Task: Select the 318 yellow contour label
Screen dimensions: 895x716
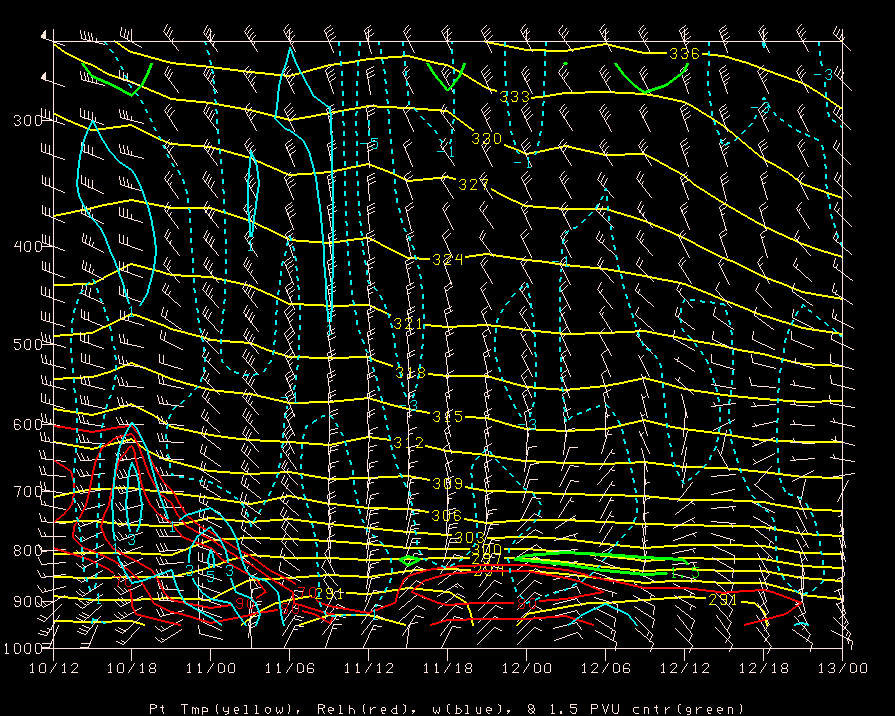Action: point(410,373)
